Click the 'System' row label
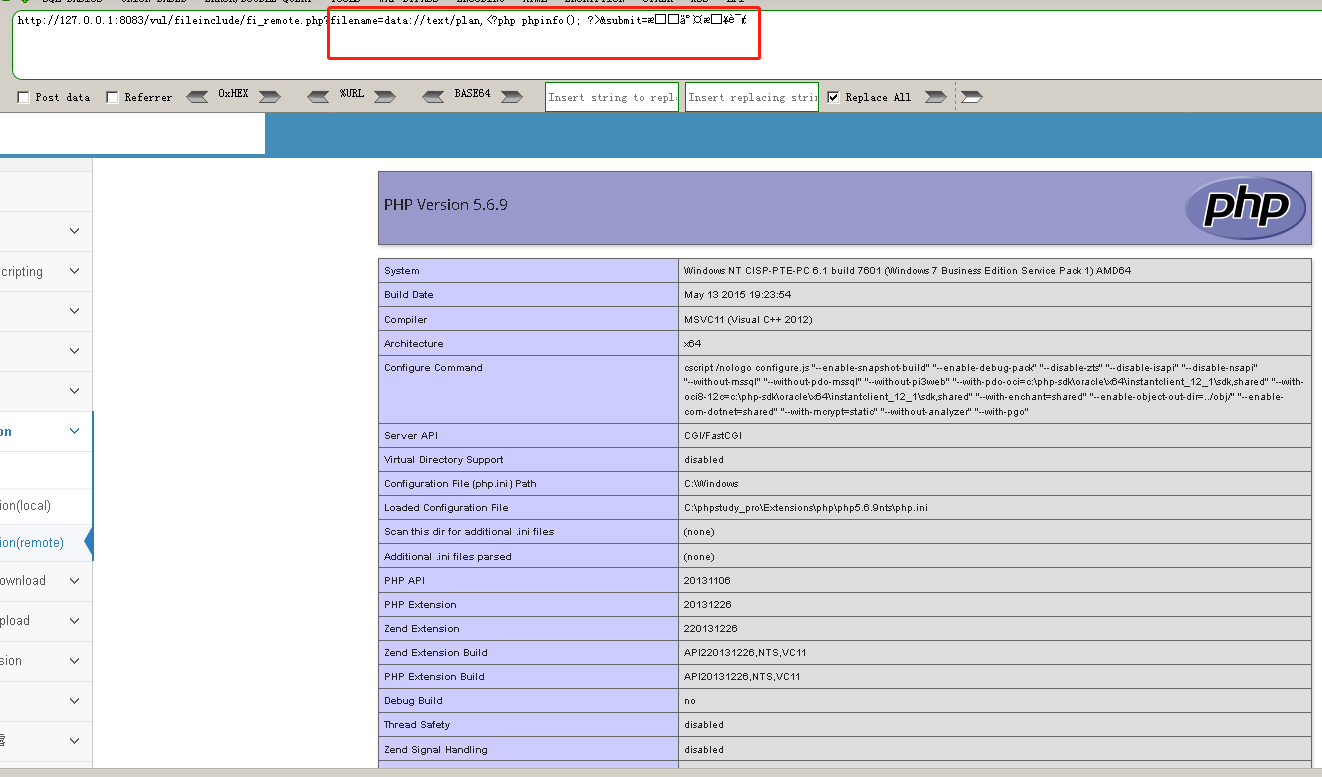Screen dimensions: 1322x777 402,271
